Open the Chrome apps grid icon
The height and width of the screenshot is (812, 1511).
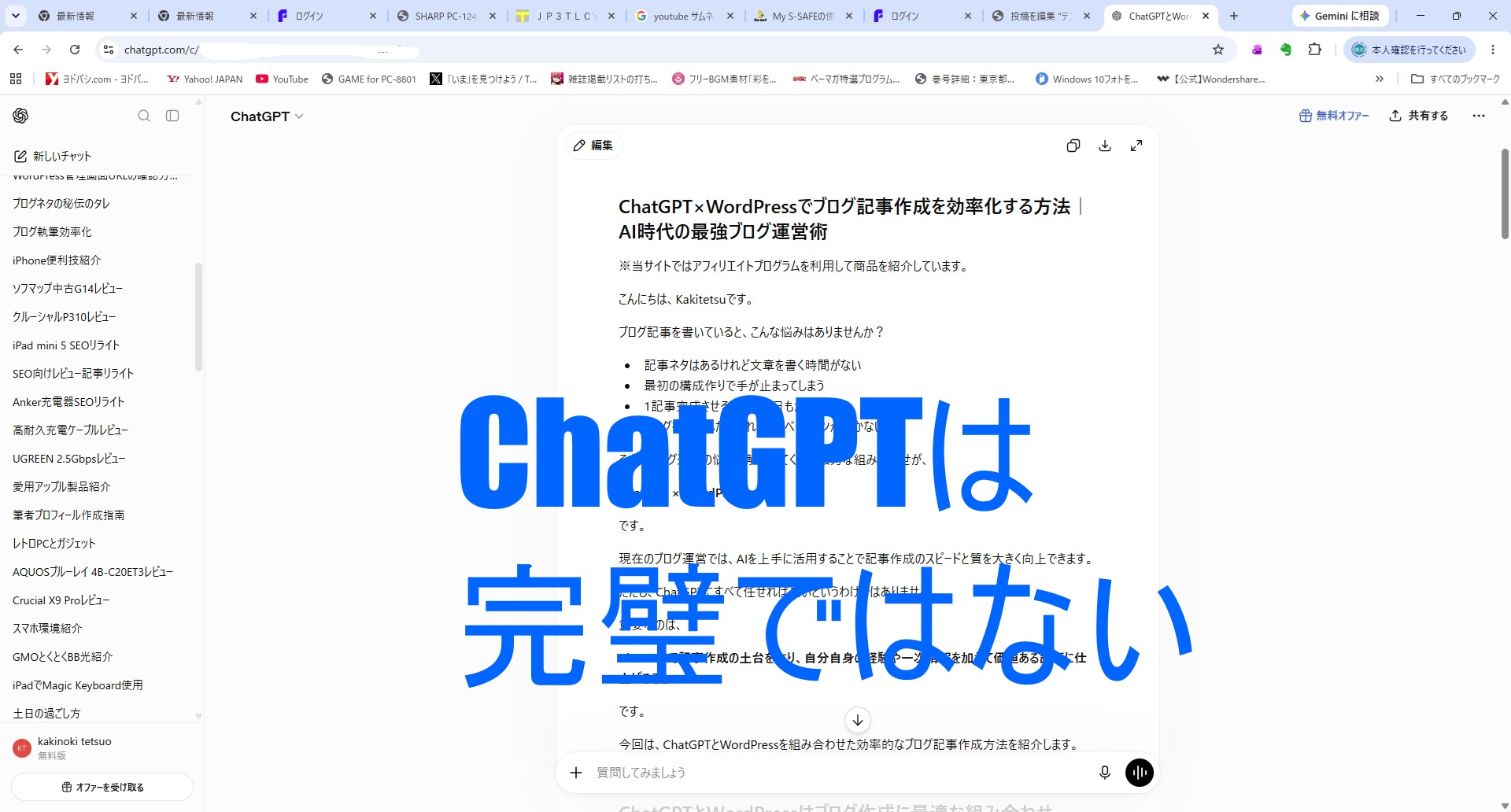coord(16,79)
